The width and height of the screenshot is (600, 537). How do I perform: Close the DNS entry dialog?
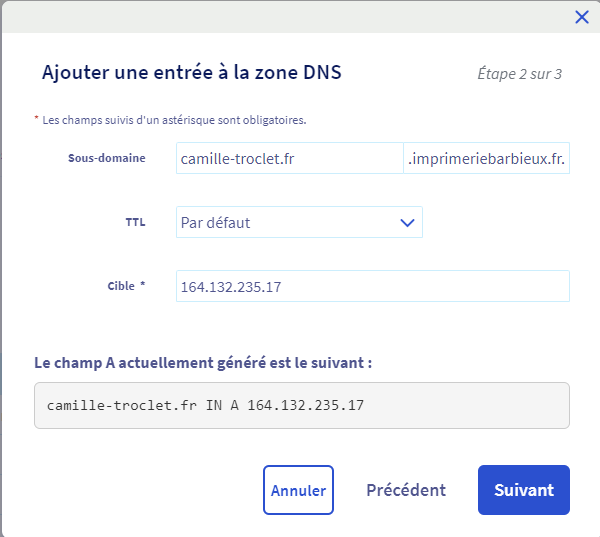pos(582,17)
